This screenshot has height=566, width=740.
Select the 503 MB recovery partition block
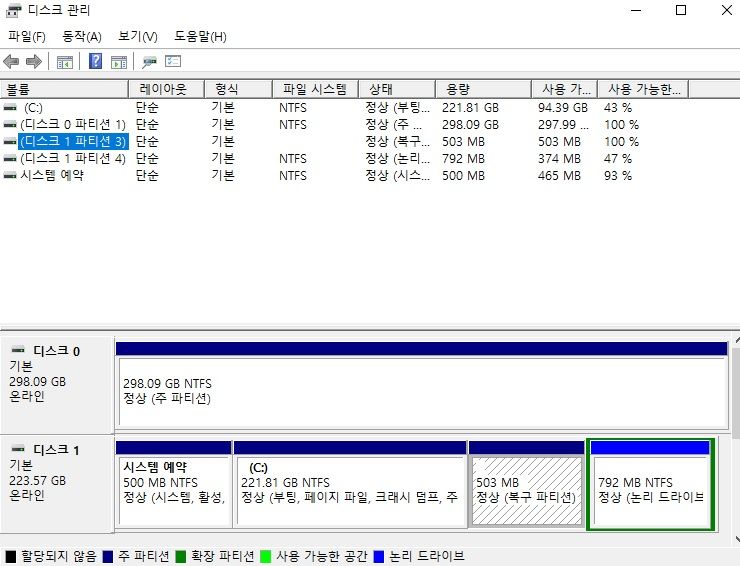[x=525, y=490]
